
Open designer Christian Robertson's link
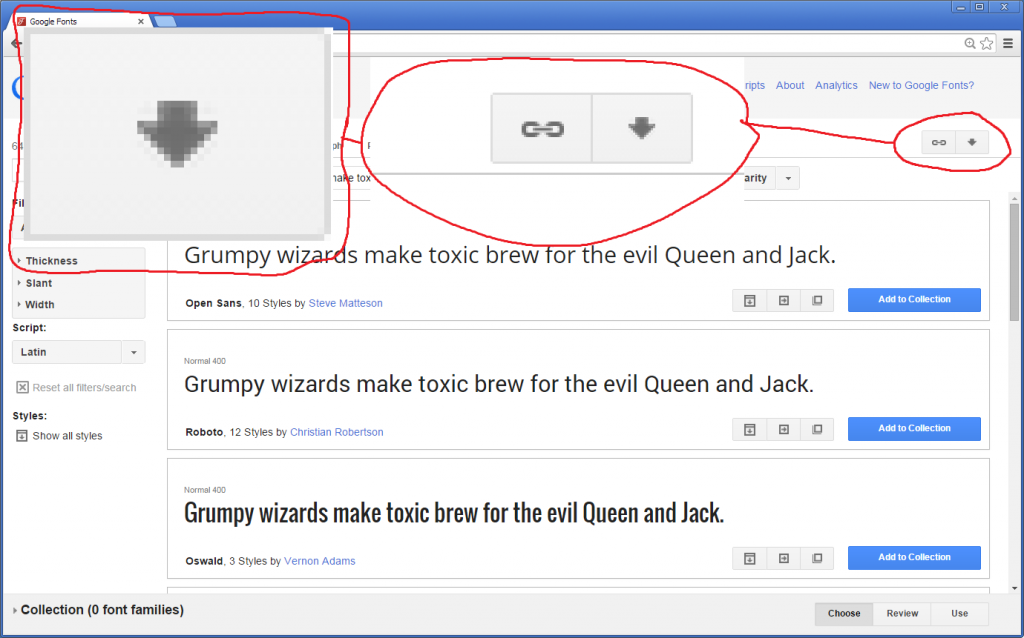(336, 432)
